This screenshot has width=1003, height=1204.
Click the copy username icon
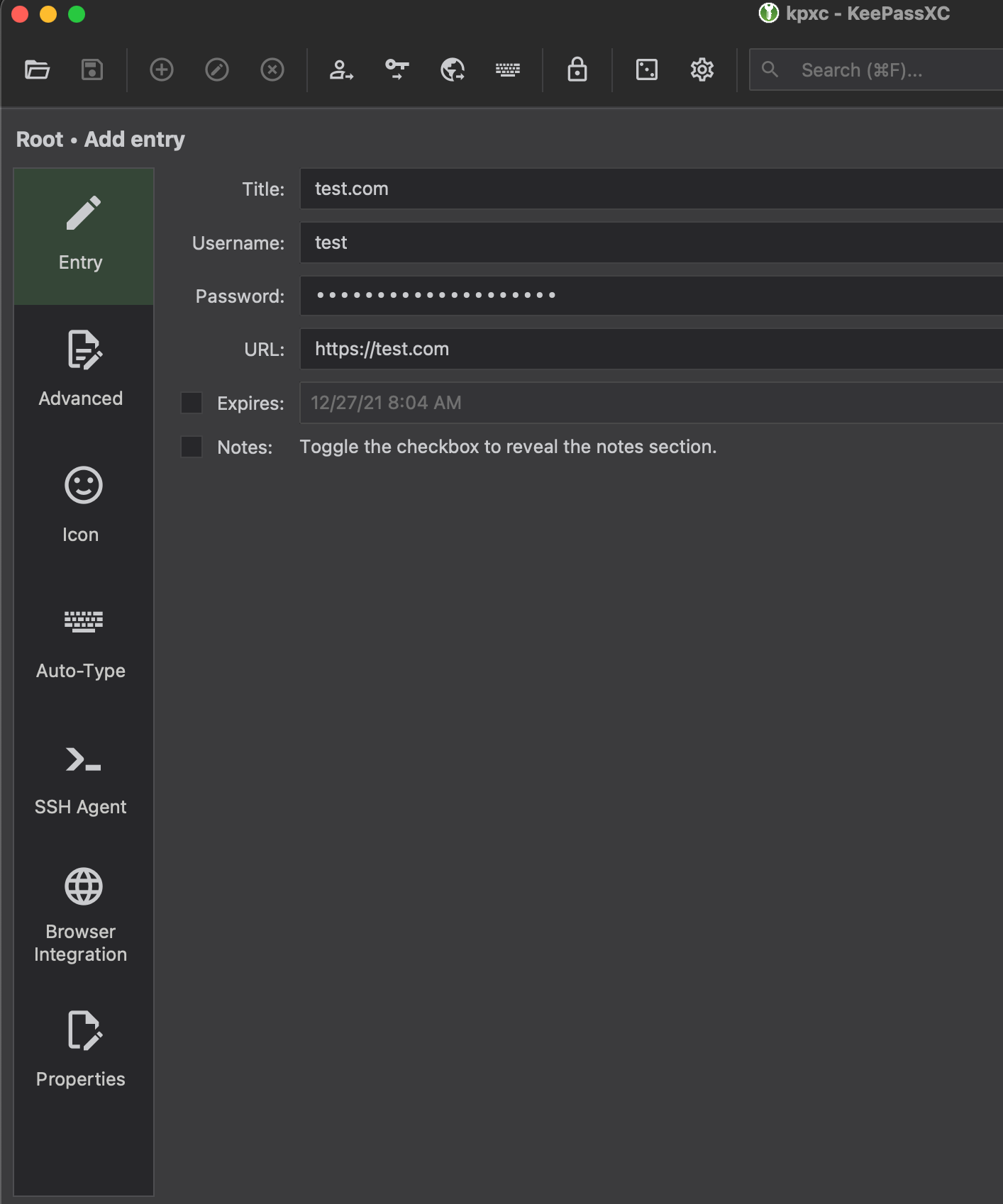tap(341, 69)
